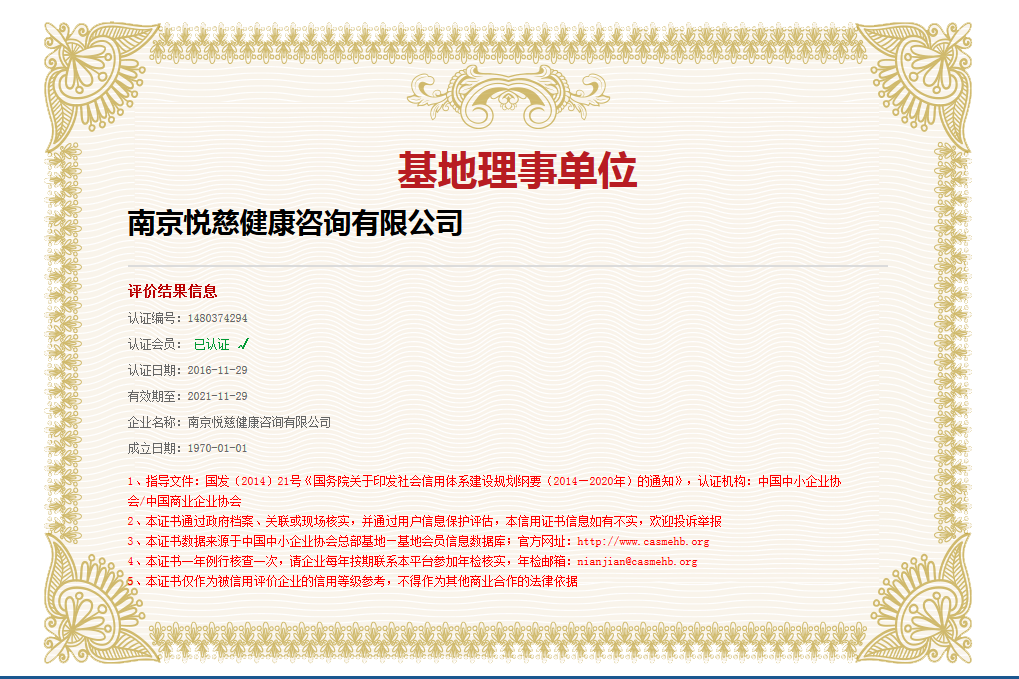Click the expiry date 2021-11-29
This screenshot has height=679, width=1019.
pos(218,396)
